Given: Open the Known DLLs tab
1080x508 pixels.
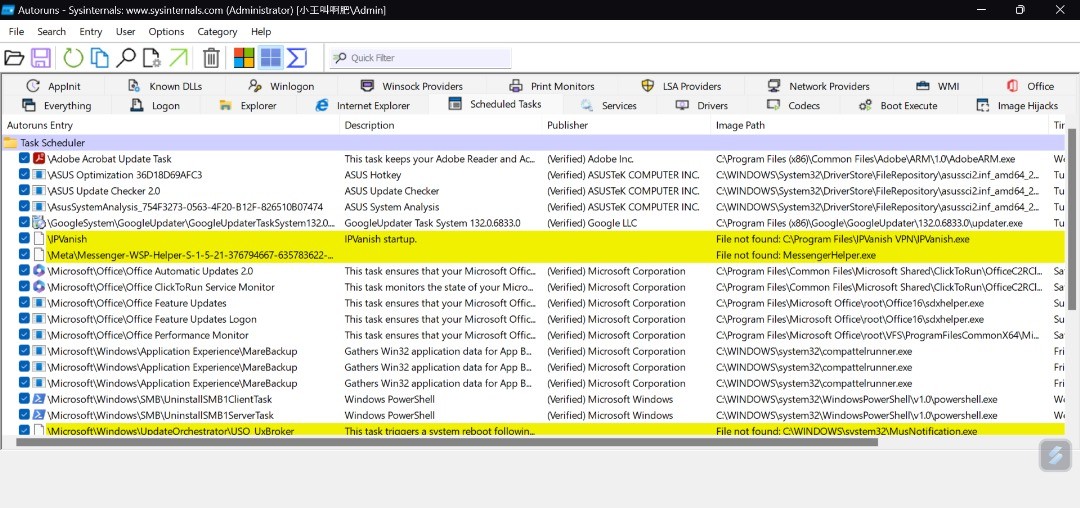Looking at the screenshot, I should click(x=165, y=86).
